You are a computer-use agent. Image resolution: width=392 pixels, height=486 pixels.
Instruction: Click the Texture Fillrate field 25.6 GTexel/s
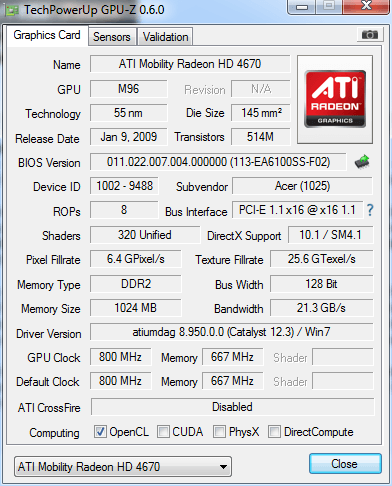click(x=322, y=259)
